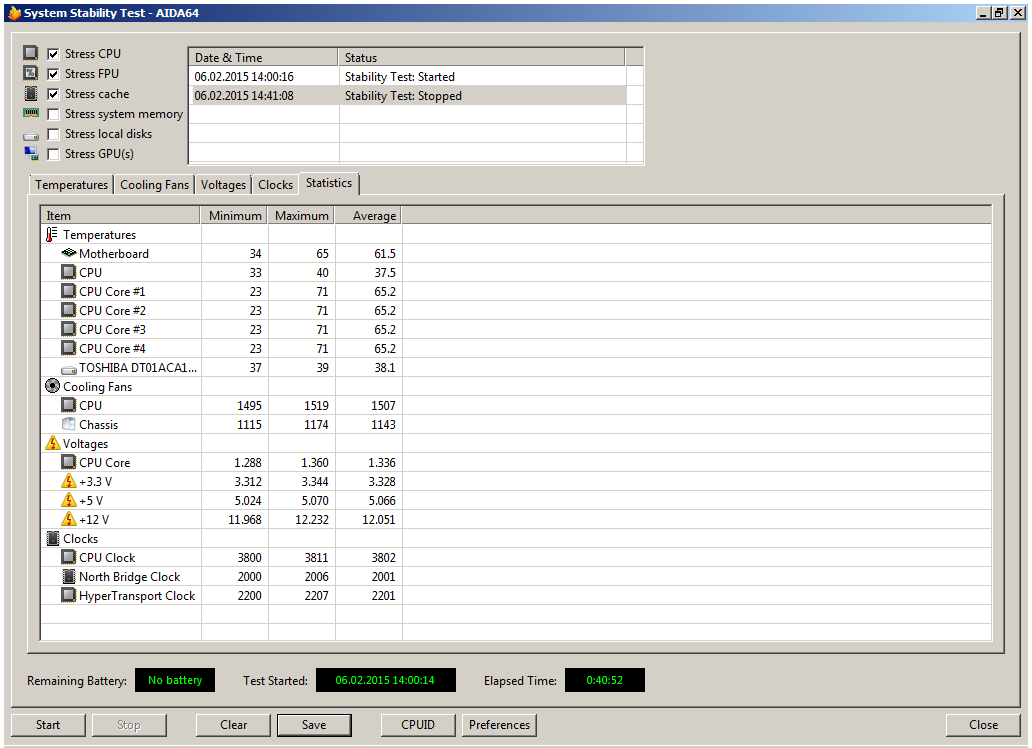Select the HyperTransport Clock row text
Image resolution: width=1032 pixels, height=748 pixels.
(x=137, y=595)
